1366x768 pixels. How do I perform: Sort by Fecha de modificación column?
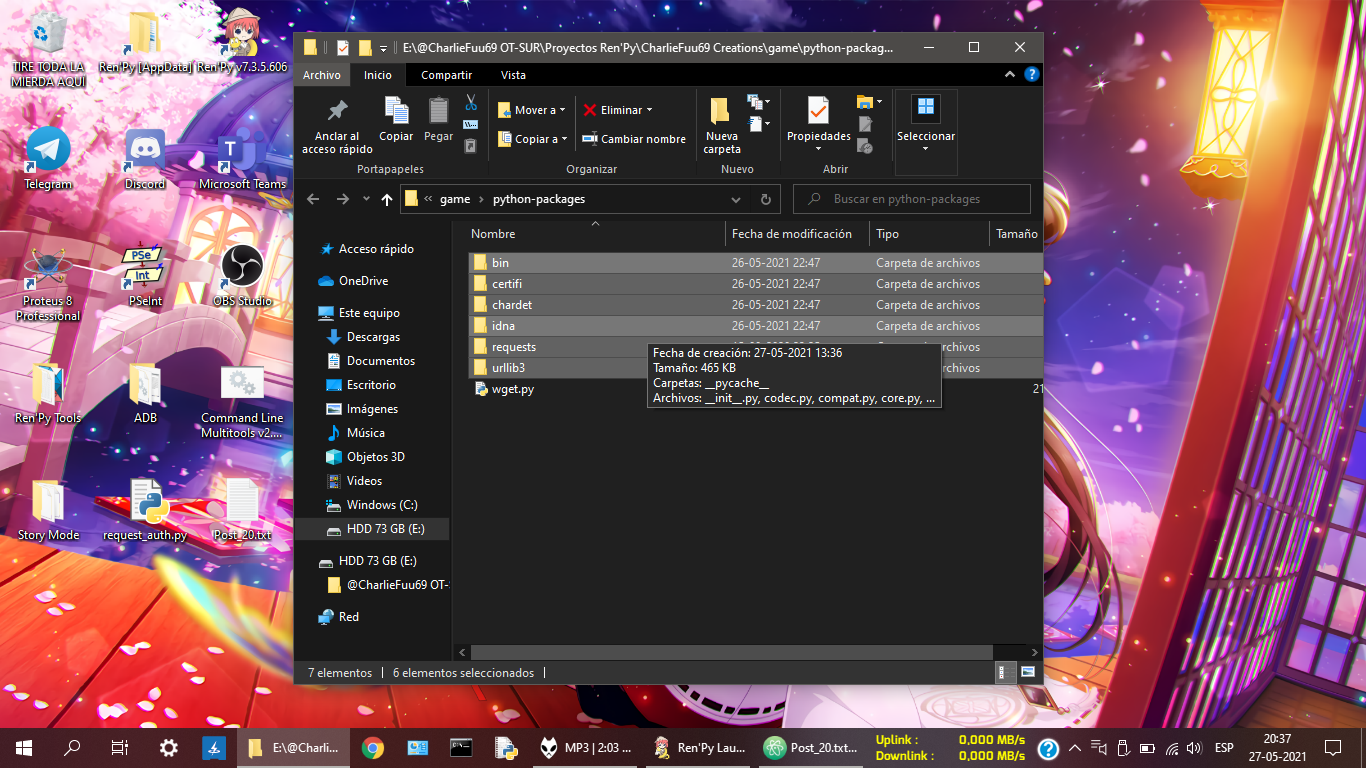coord(791,234)
